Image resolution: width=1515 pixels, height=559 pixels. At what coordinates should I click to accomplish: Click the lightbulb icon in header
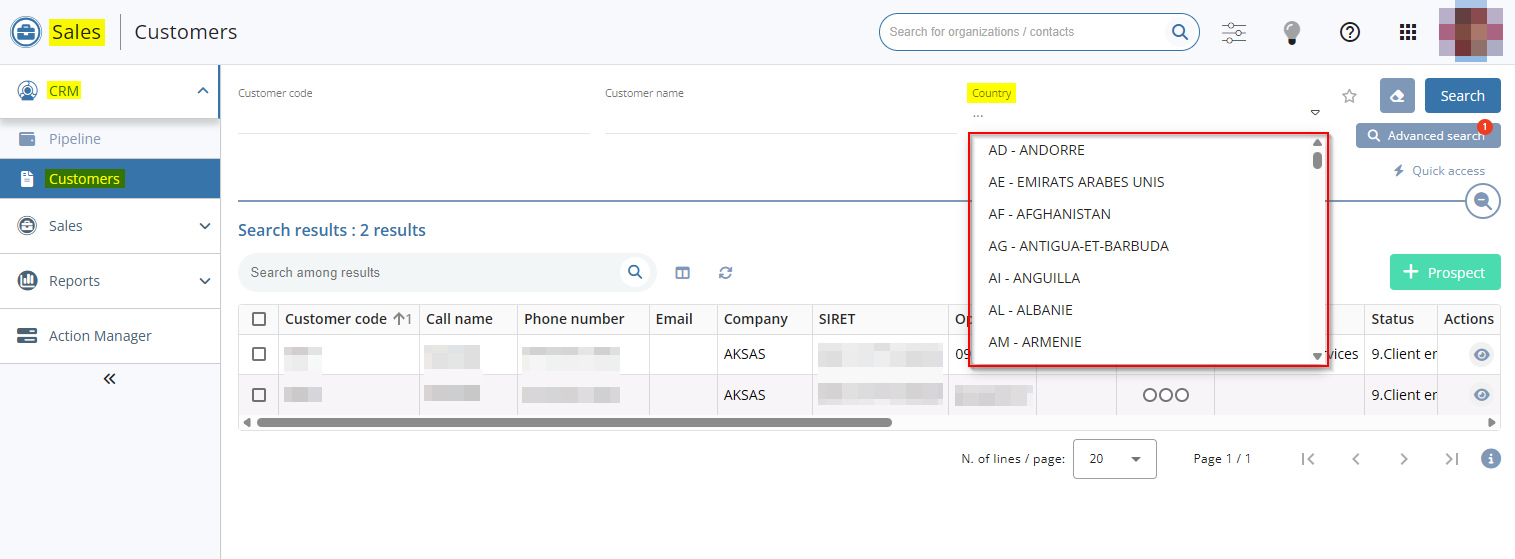[1292, 32]
